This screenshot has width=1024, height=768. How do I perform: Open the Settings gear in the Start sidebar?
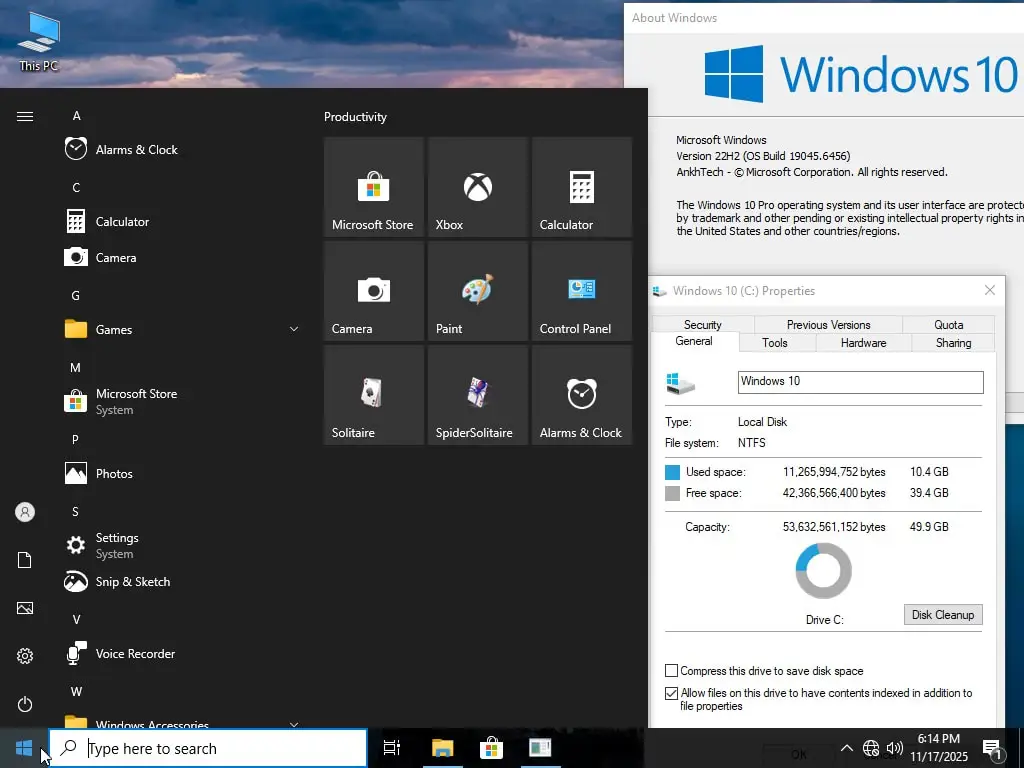point(24,656)
